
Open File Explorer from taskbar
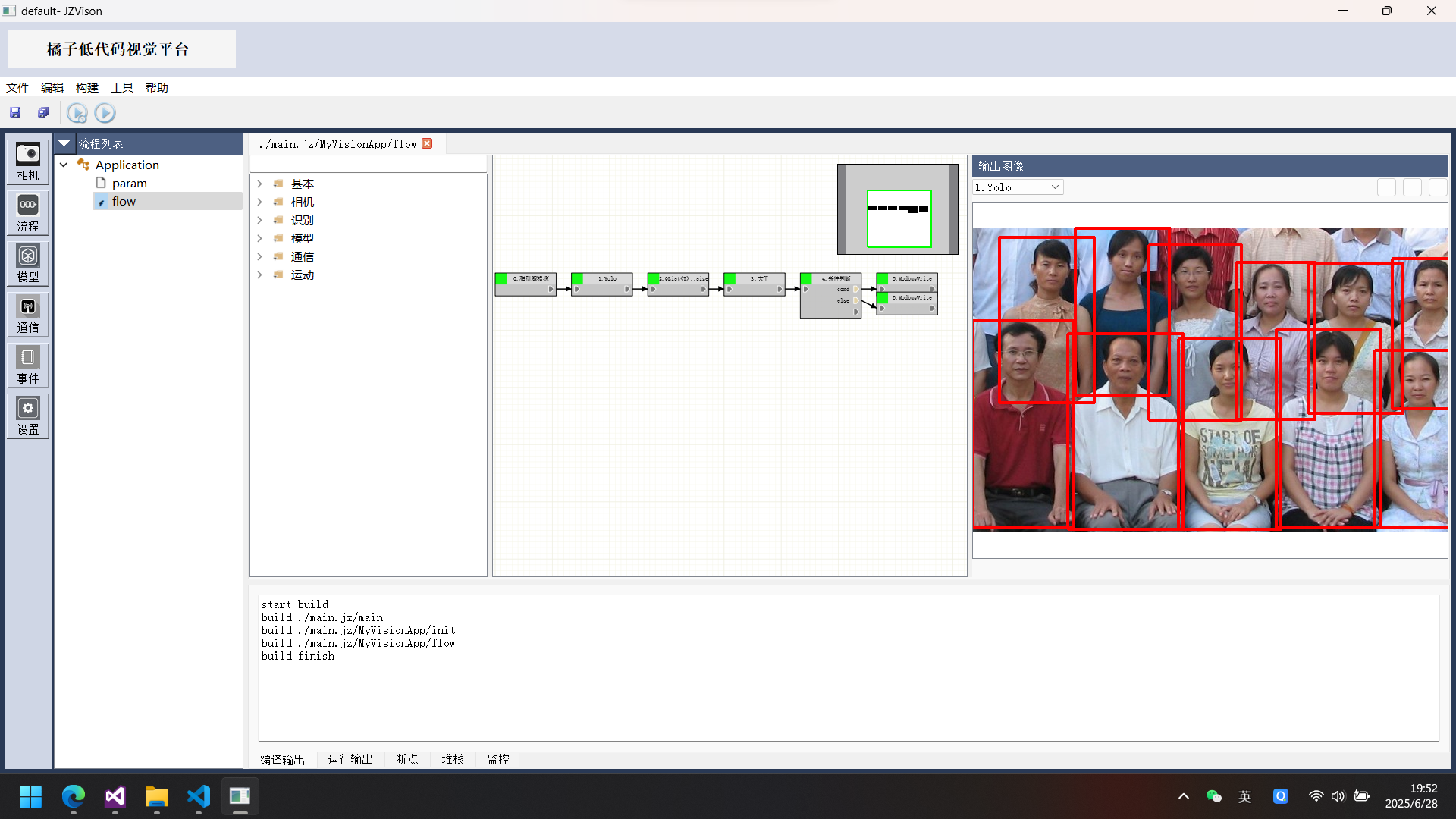(157, 796)
